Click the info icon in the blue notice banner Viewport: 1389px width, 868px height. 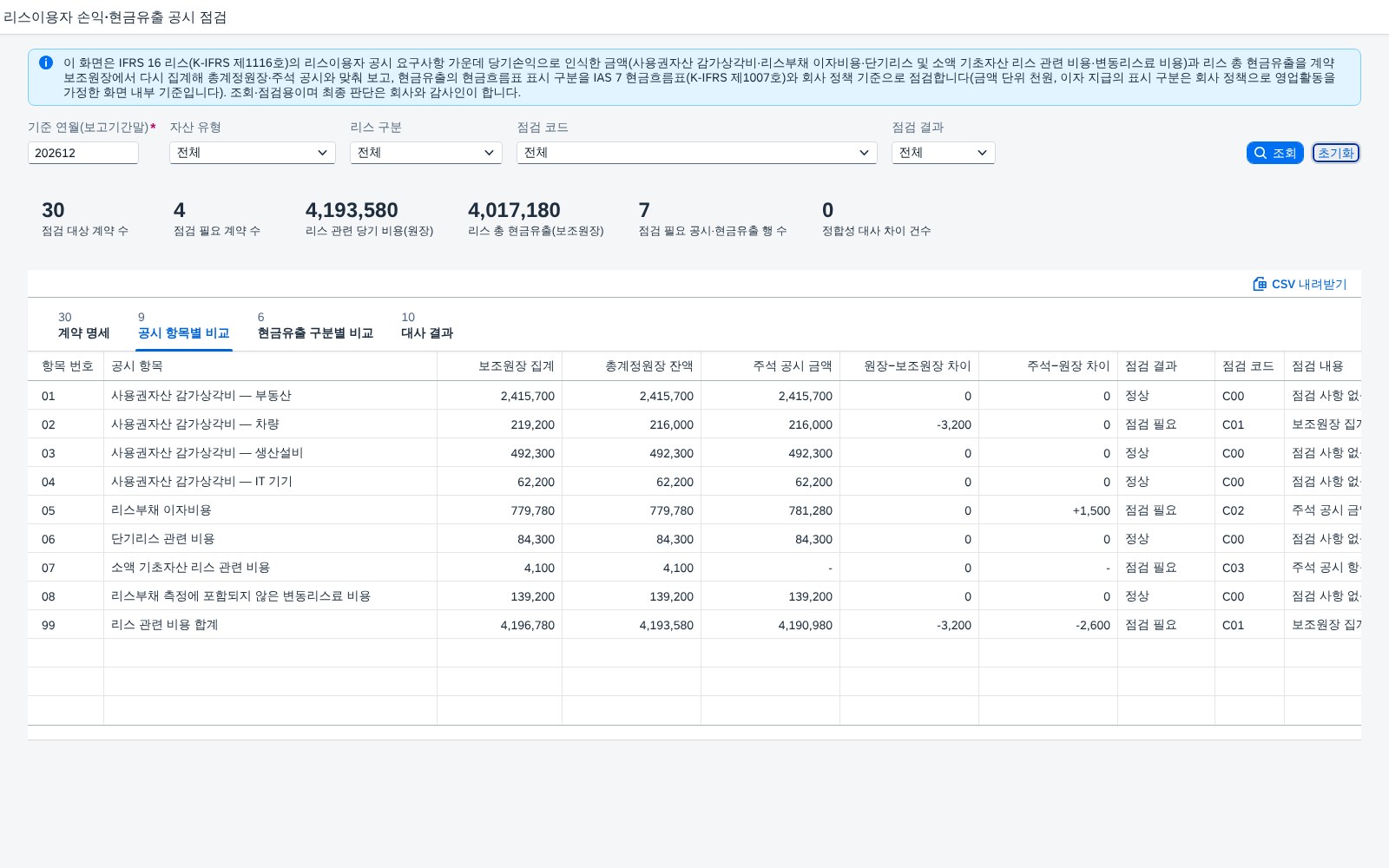pos(46,62)
